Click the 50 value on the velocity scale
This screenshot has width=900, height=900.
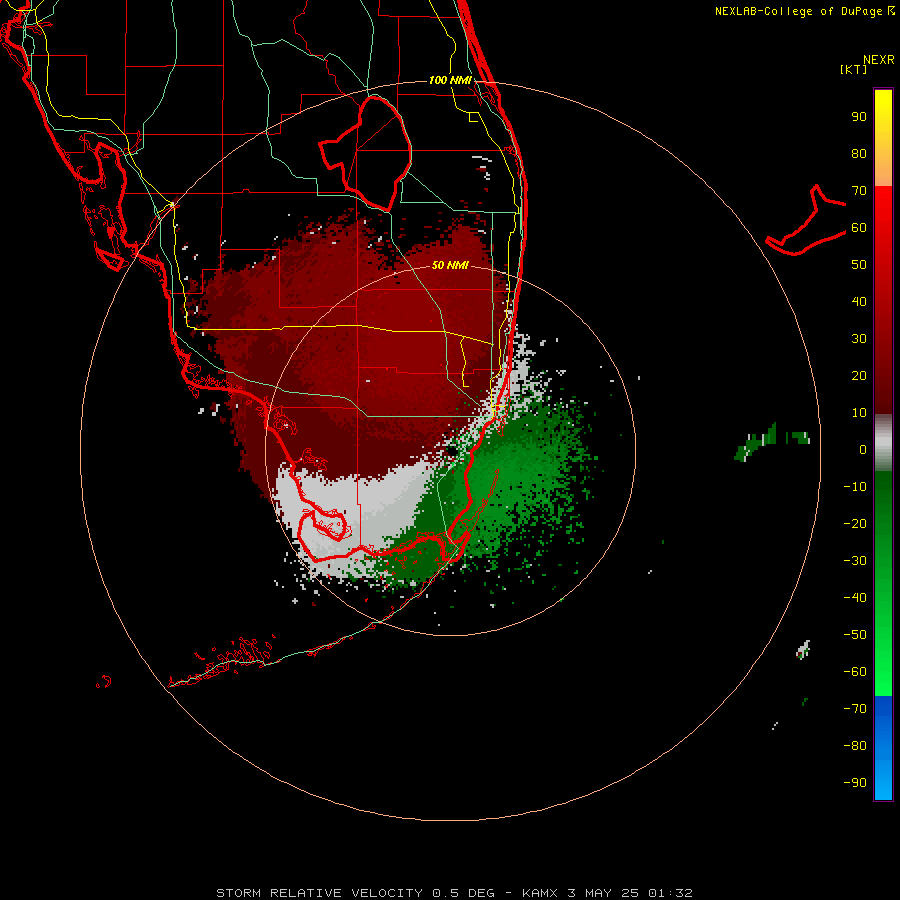tap(859, 265)
